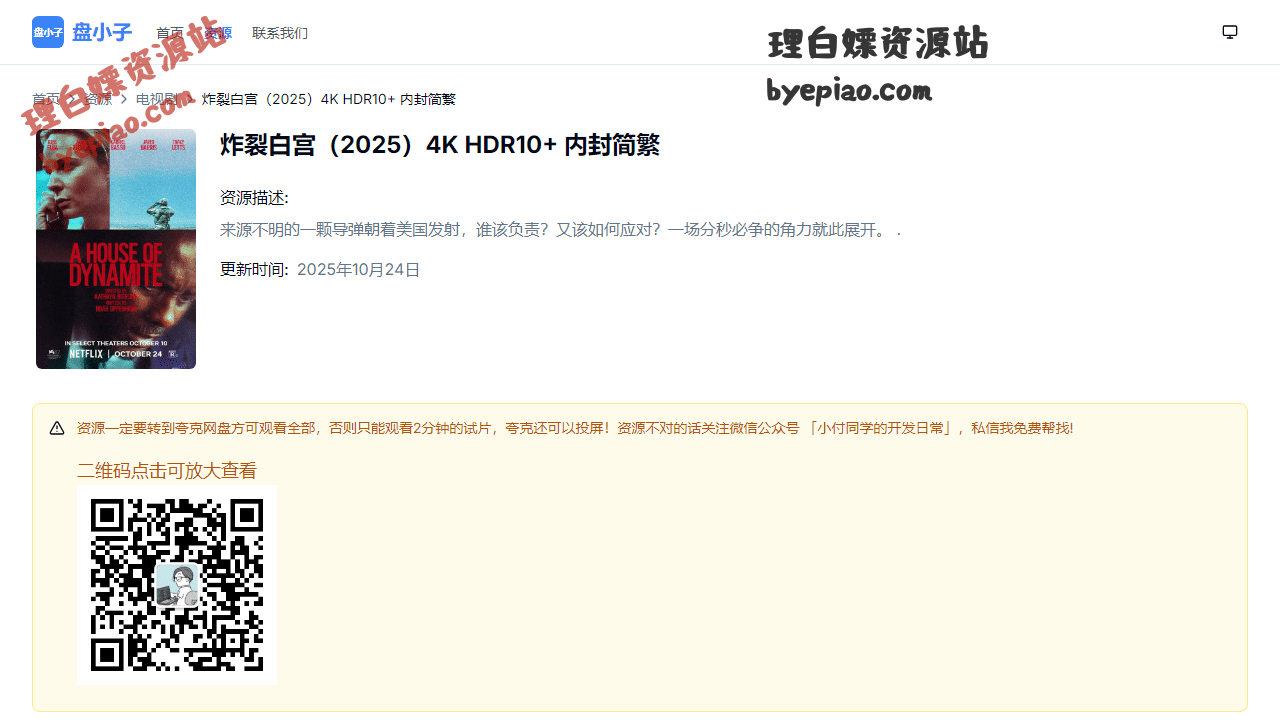
Task: Click the 炸裂白宫（2025）4K HDR10+ heading
Action: coord(440,145)
